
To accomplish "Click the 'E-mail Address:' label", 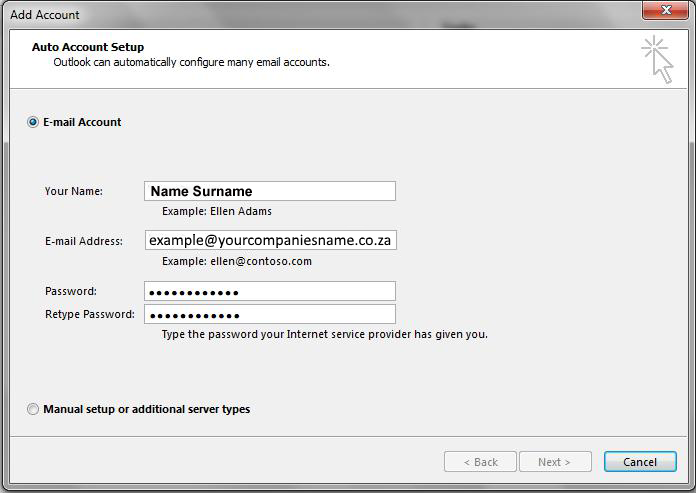I will point(84,241).
